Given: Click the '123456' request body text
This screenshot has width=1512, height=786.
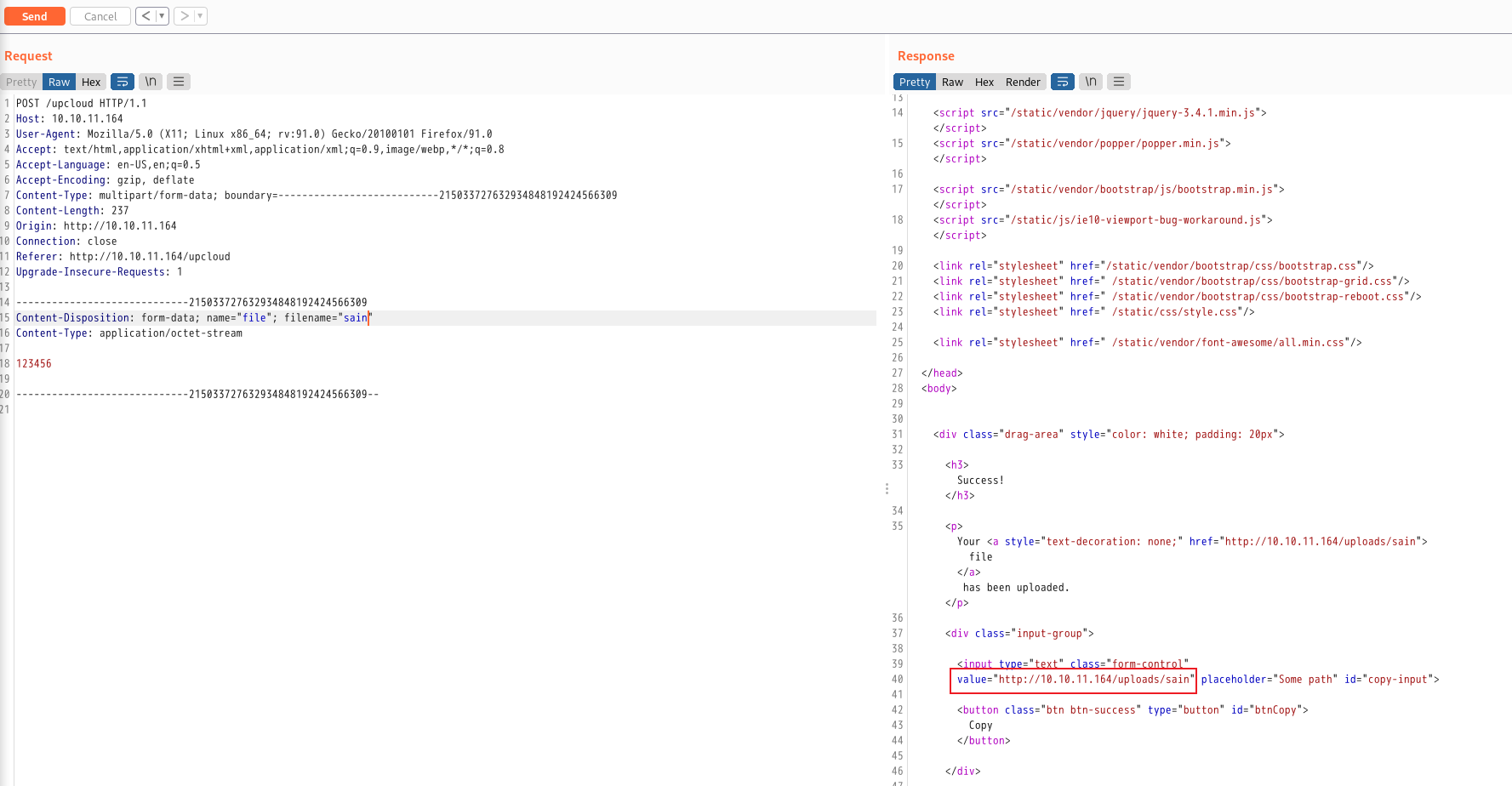Looking at the screenshot, I should tap(34, 364).
